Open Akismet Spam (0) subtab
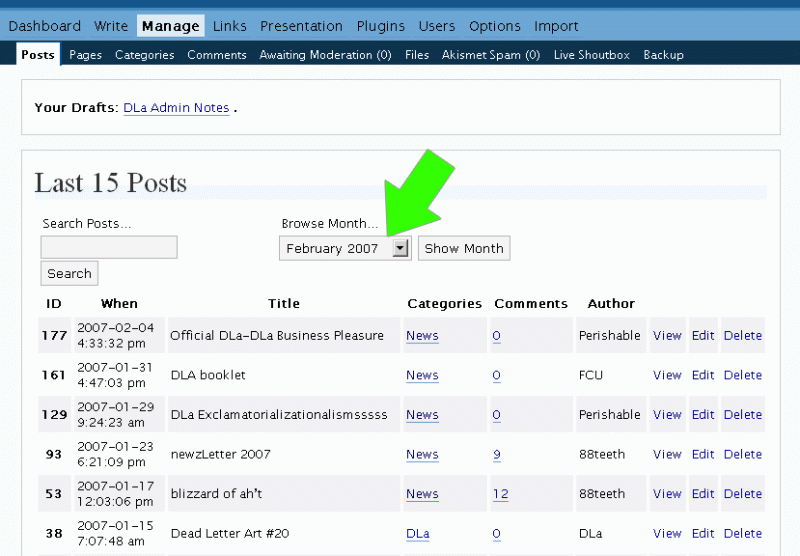The image size is (800, 556). [491, 55]
